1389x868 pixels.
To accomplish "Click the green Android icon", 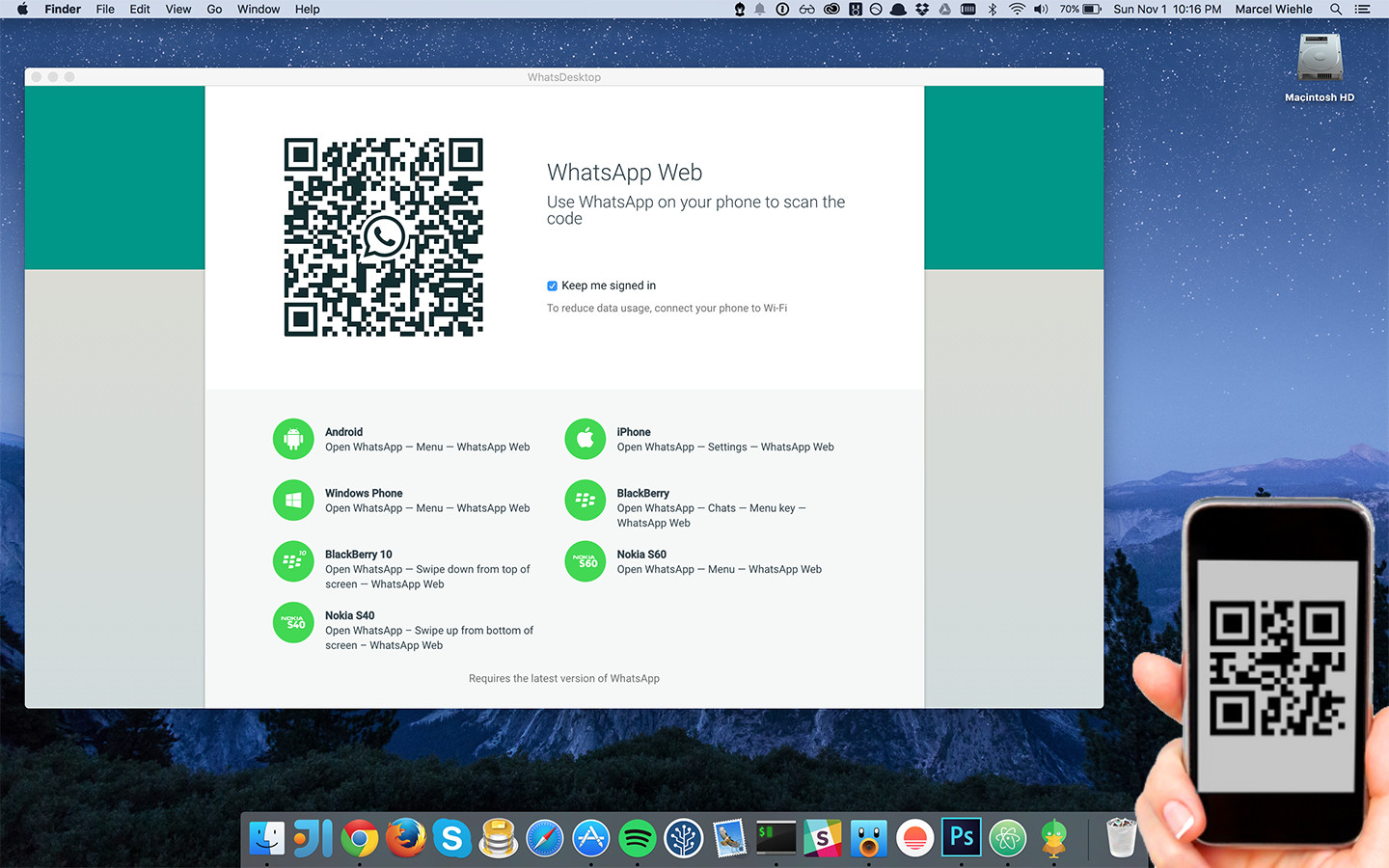I will pos(293,439).
